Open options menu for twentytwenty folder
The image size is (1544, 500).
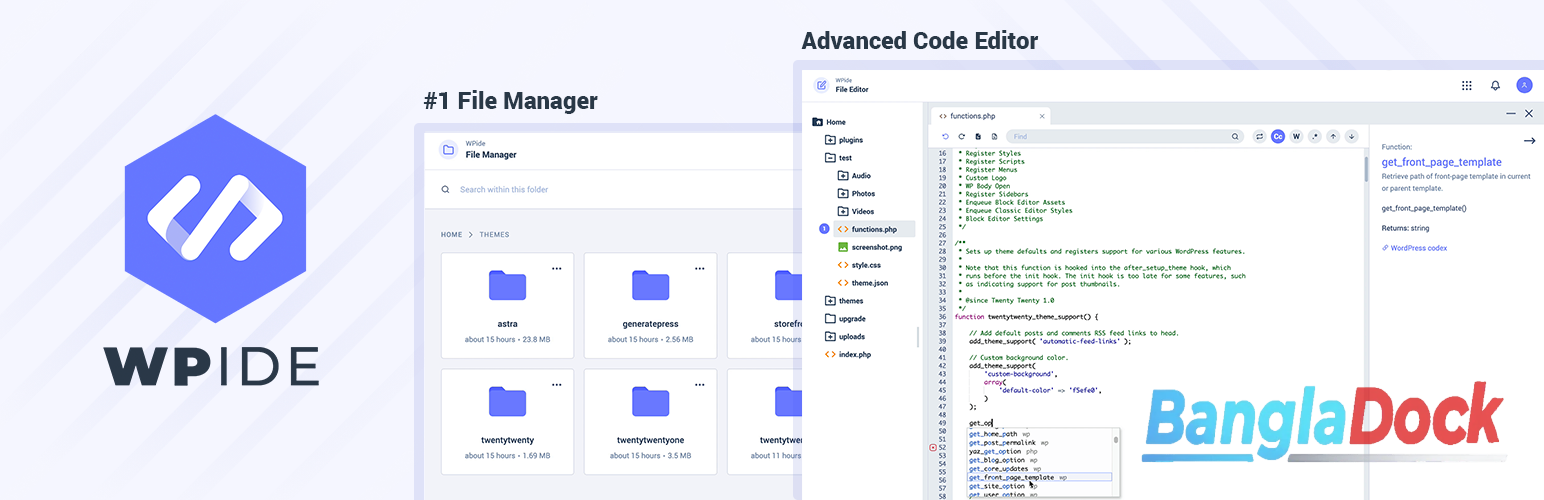[557, 384]
